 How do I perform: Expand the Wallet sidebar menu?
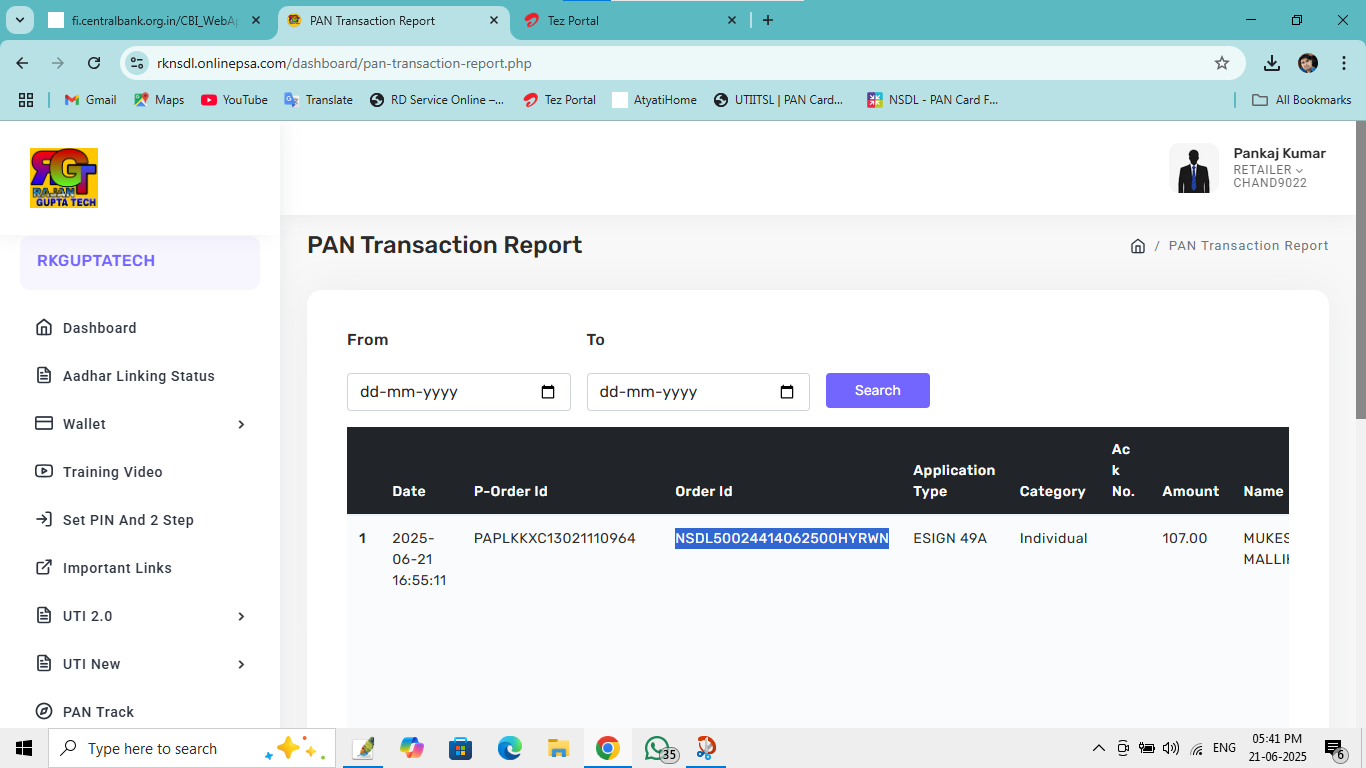click(140, 424)
